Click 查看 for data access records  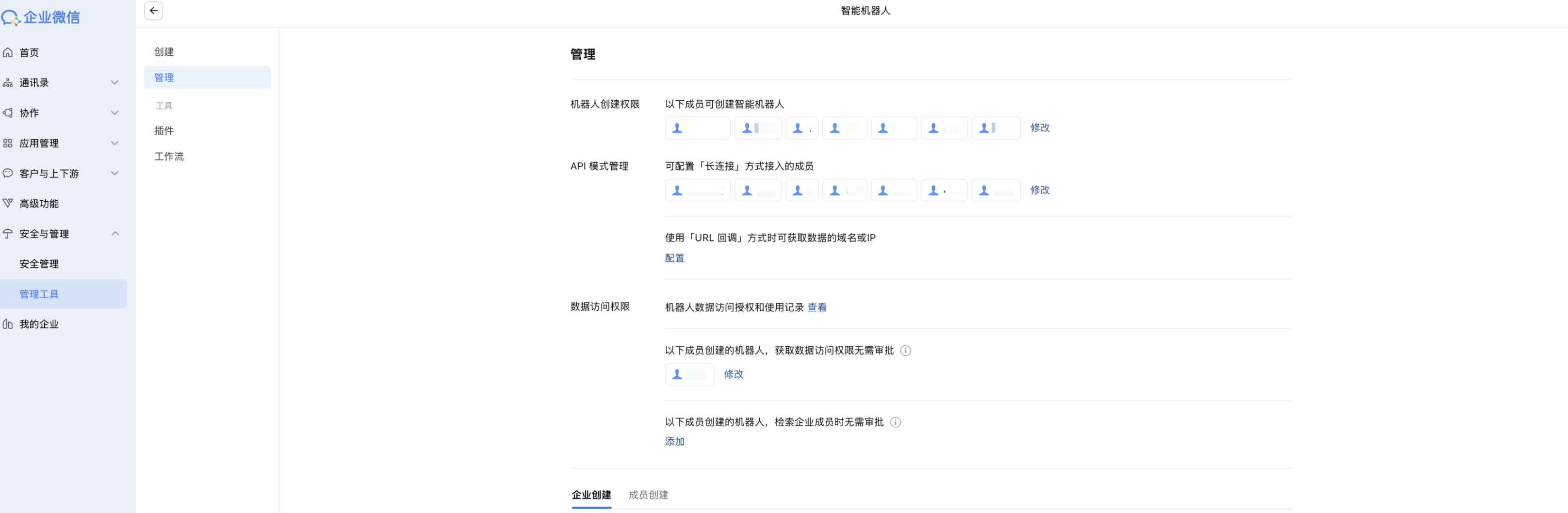[x=817, y=308]
